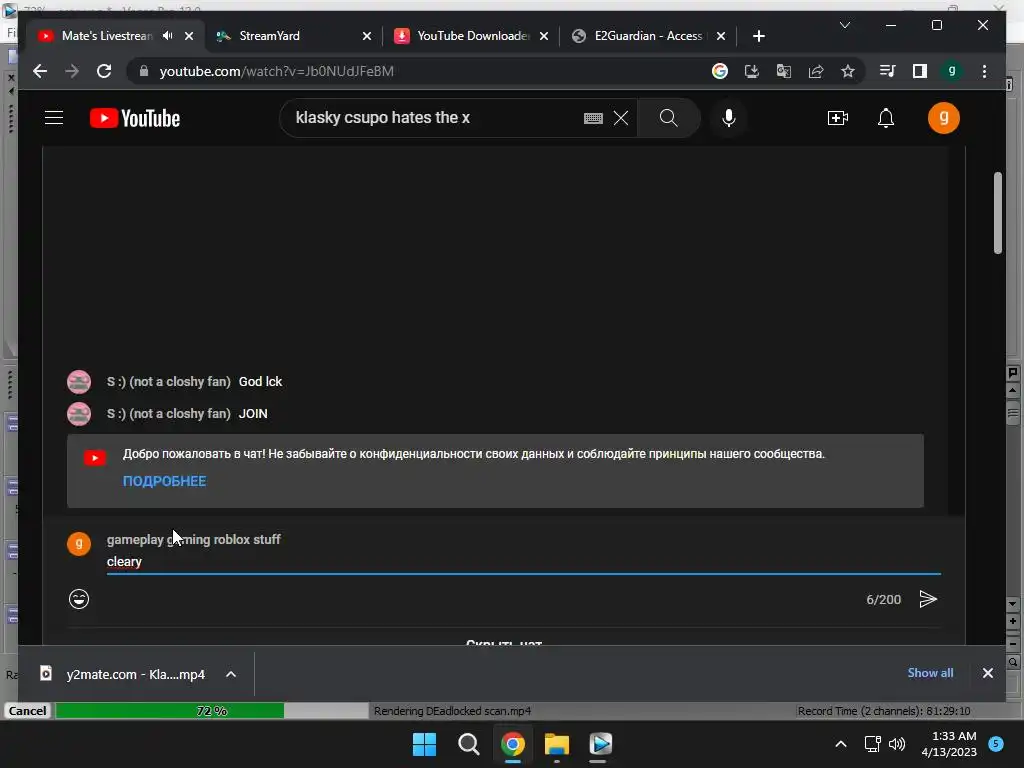Select the Mate's Livestream tab
Viewport: 1024px width, 768px height.
click(106, 36)
